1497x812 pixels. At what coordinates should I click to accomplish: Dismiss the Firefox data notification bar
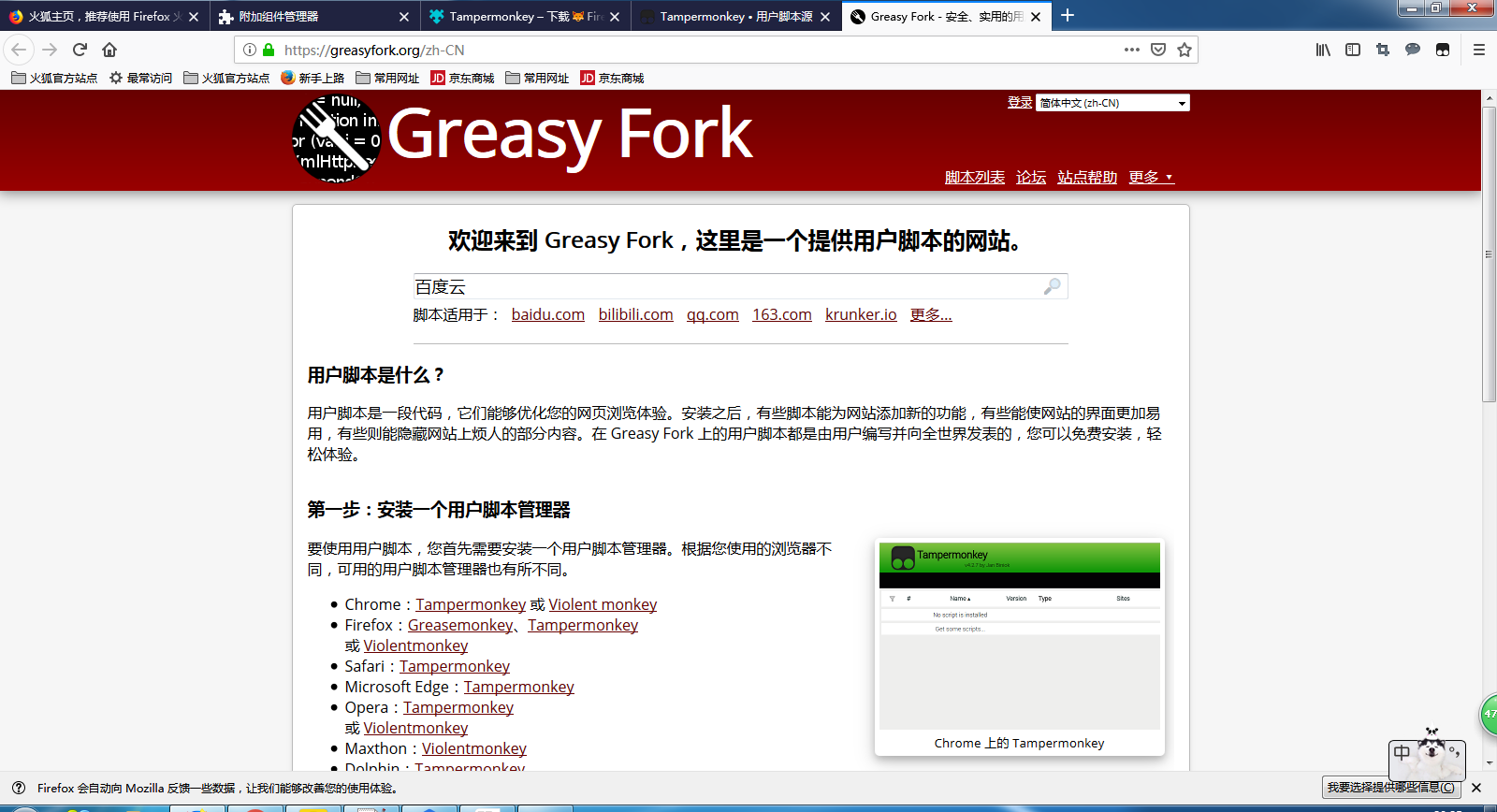[x=1476, y=788]
